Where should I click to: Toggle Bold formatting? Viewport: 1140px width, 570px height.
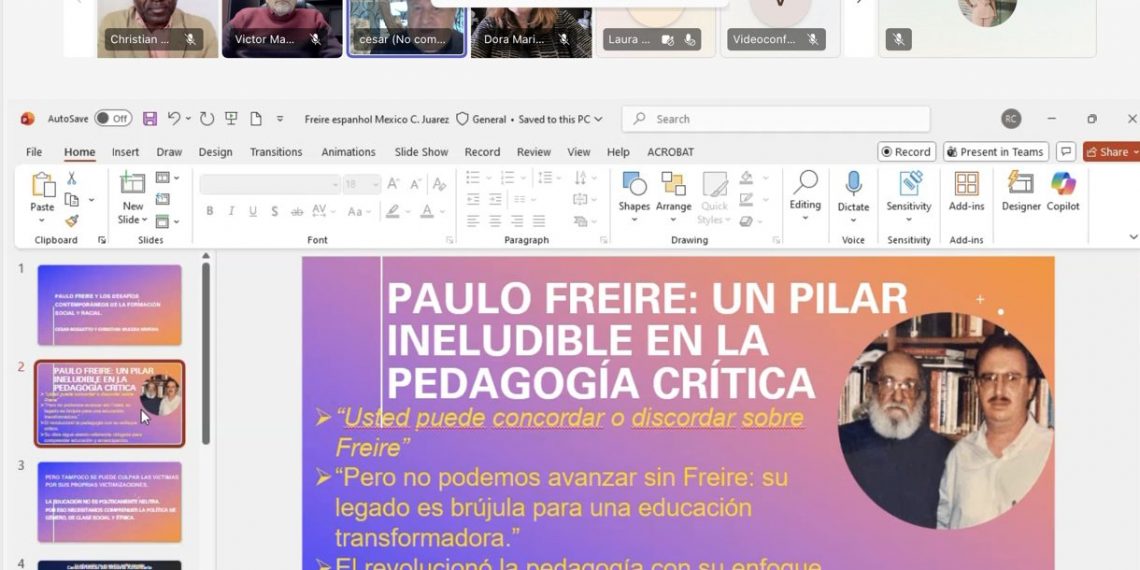pyautogui.click(x=210, y=211)
